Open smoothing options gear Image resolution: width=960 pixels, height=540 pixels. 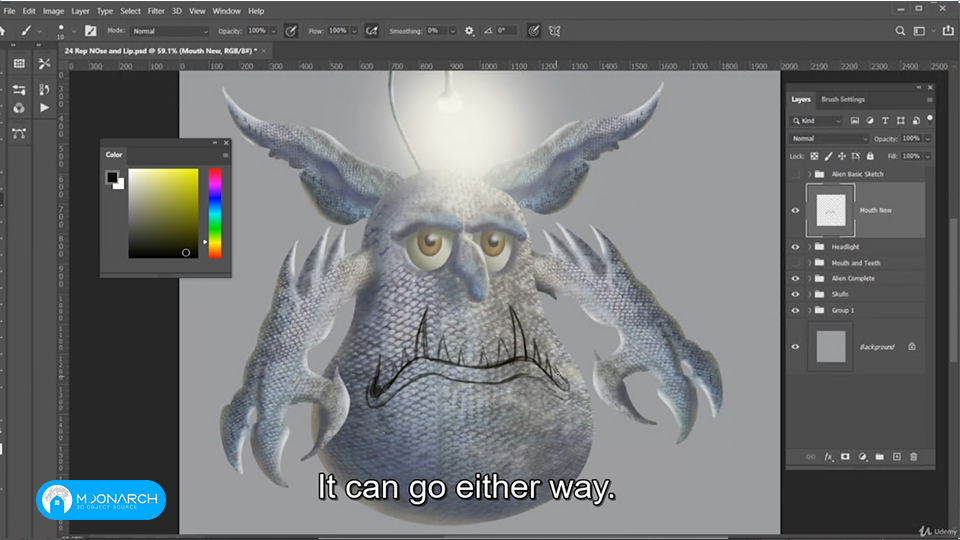point(469,31)
